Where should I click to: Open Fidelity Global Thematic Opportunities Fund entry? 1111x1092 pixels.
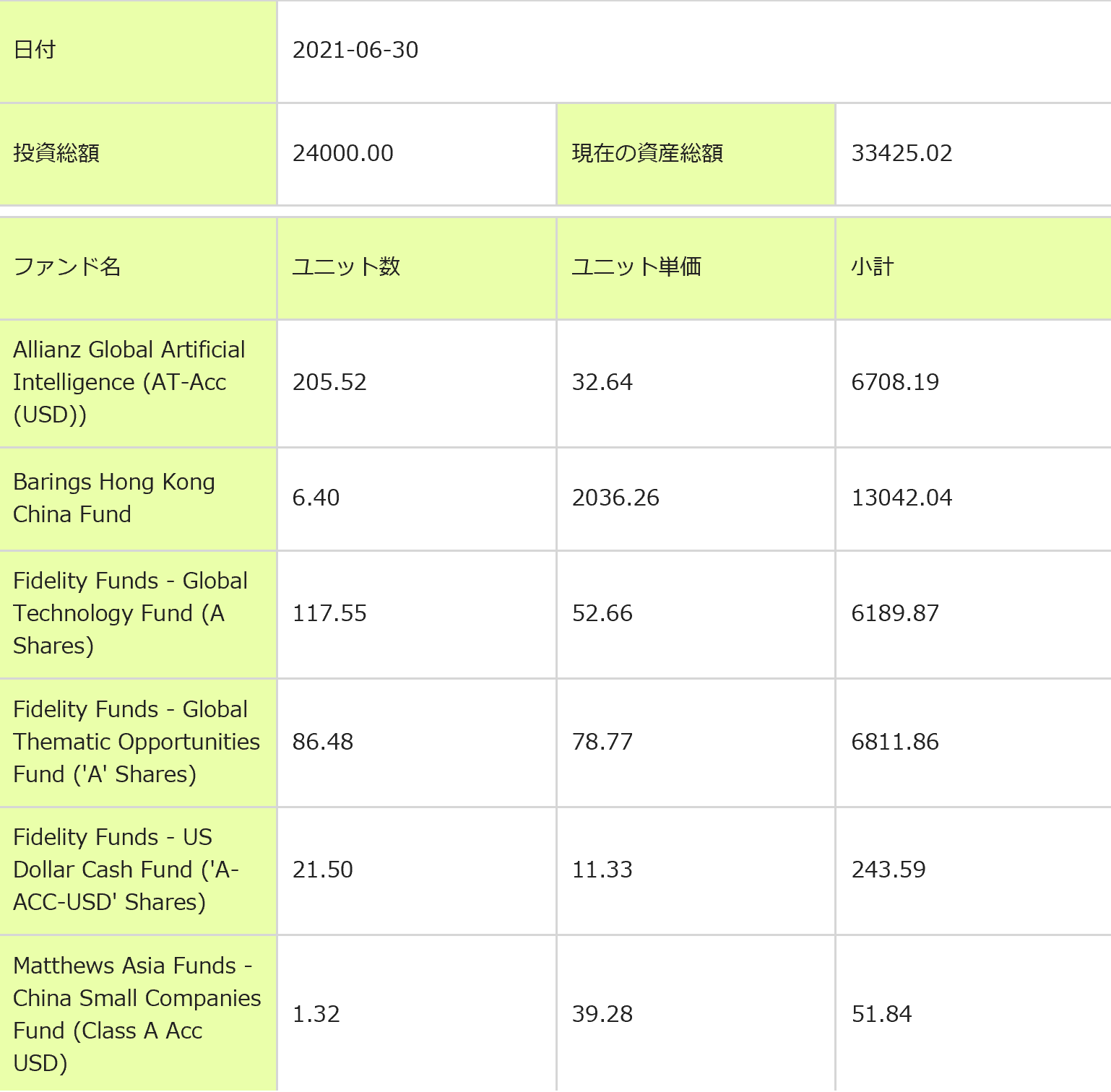136,742
